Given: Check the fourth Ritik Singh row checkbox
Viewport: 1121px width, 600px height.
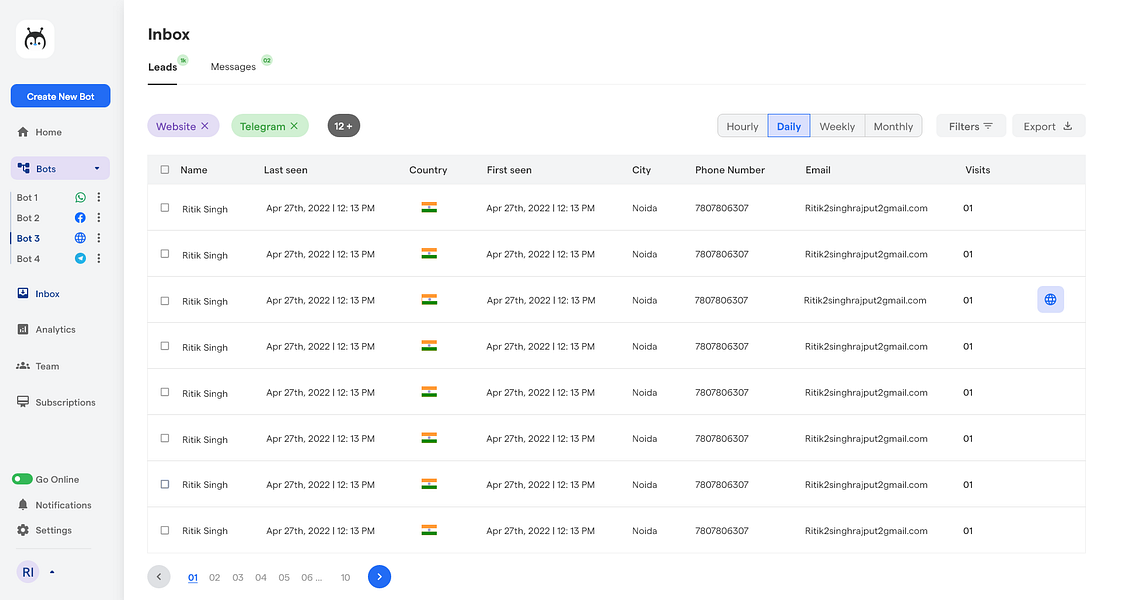Looking at the screenshot, I should click(165, 346).
